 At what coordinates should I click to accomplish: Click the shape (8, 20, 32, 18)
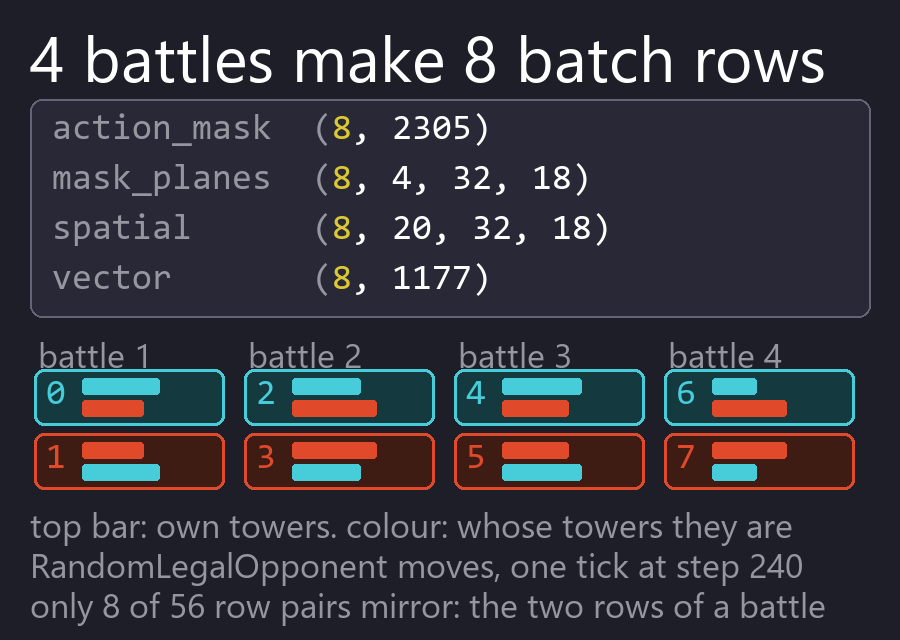pyautogui.click(x=461, y=228)
